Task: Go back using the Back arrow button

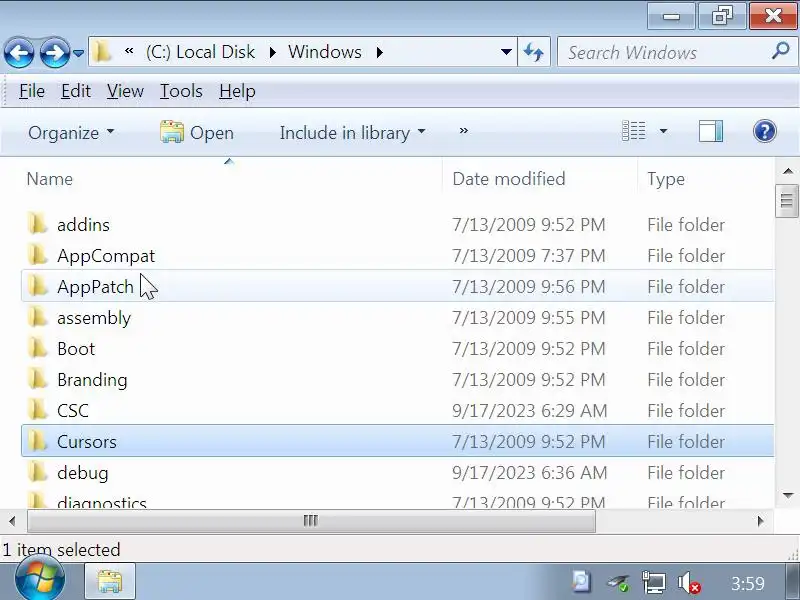Action: click(x=19, y=53)
